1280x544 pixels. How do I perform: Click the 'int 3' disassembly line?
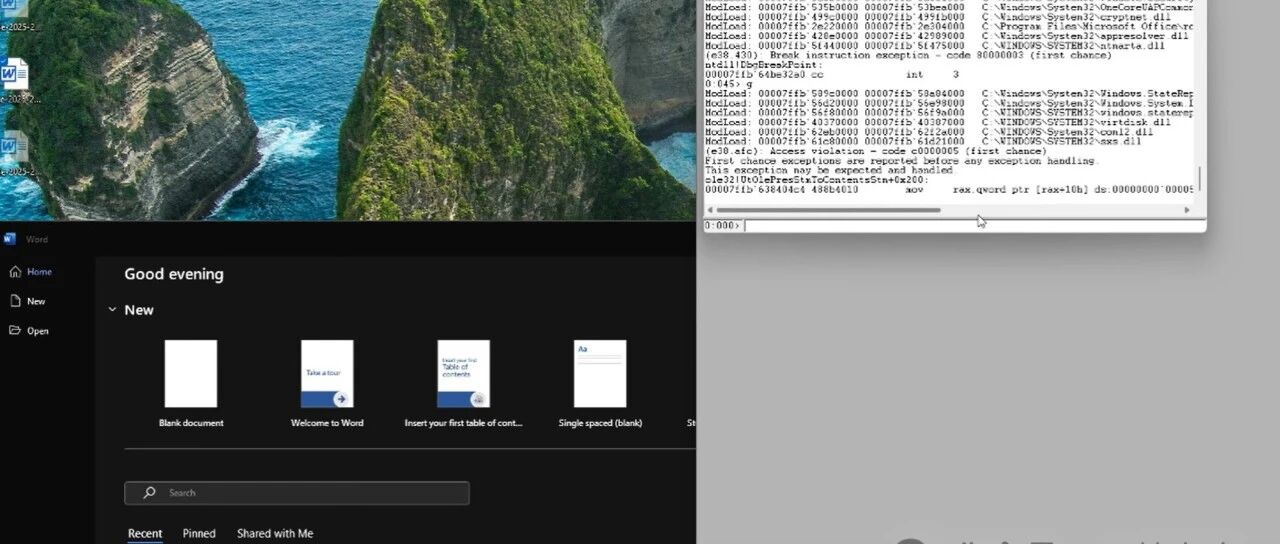click(831, 75)
